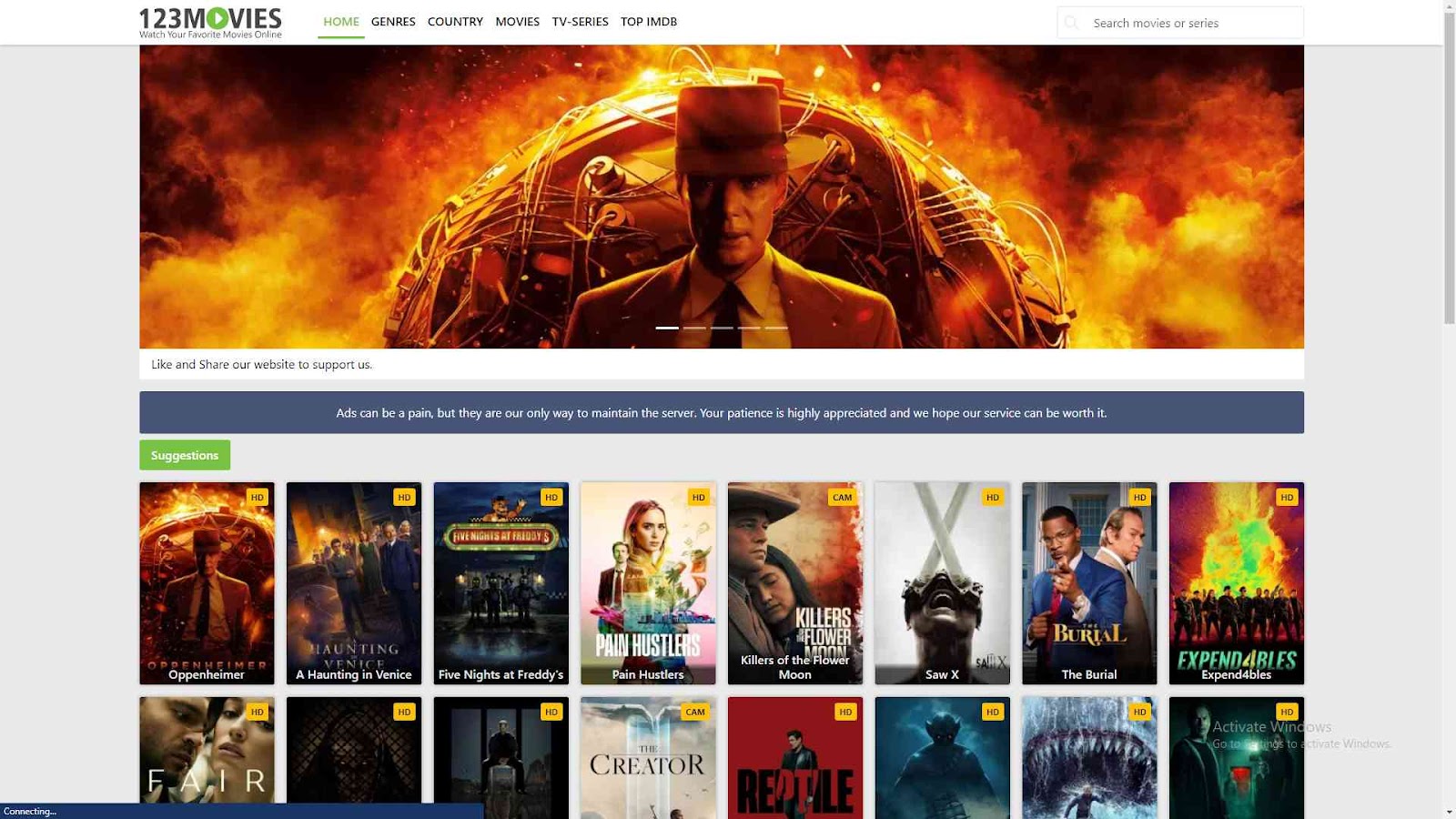The image size is (1456, 819).
Task: Click the HD badge on the Fair poster
Action: 258,712
